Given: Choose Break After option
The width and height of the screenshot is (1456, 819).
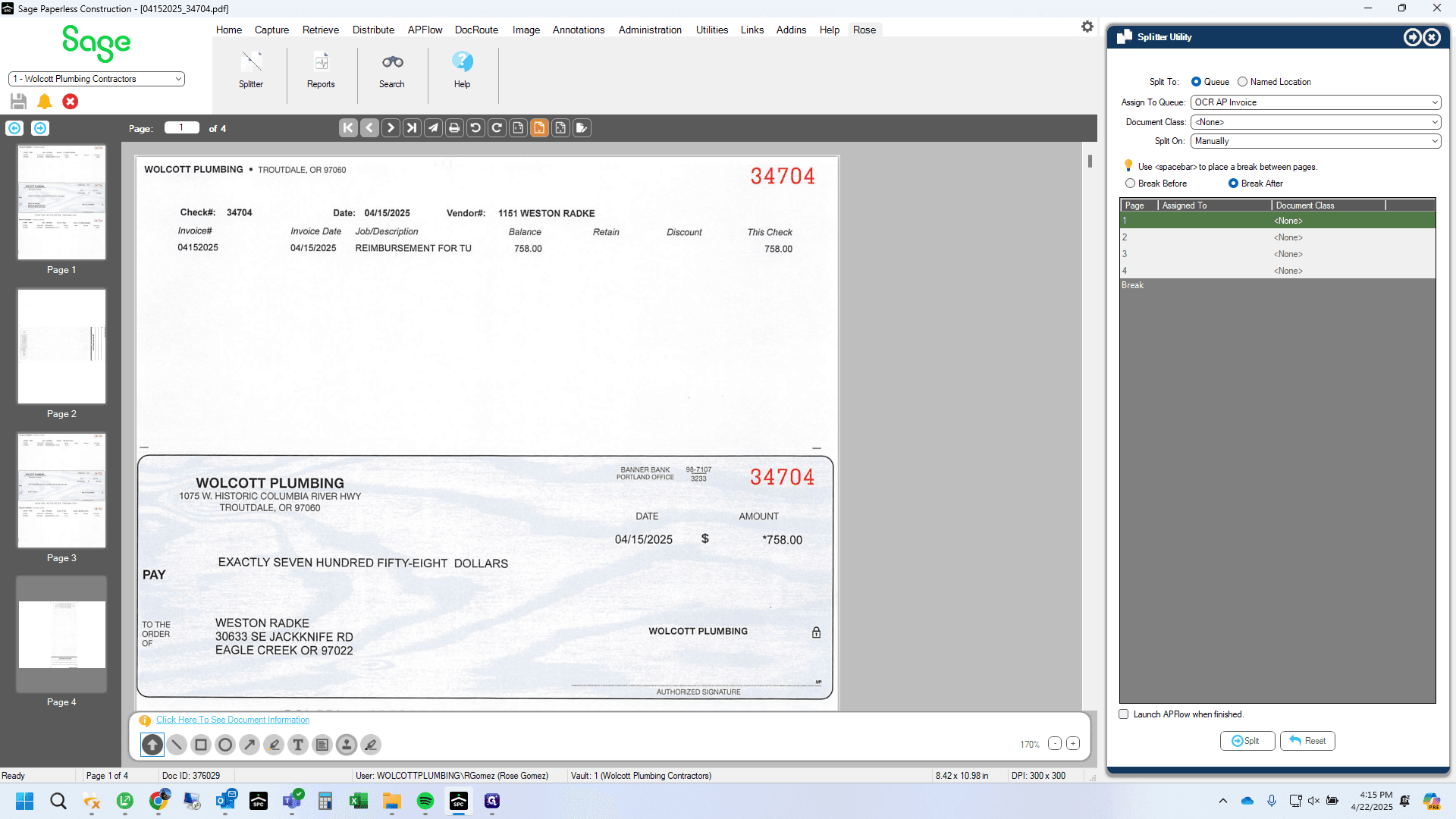Looking at the screenshot, I should (x=1233, y=184).
